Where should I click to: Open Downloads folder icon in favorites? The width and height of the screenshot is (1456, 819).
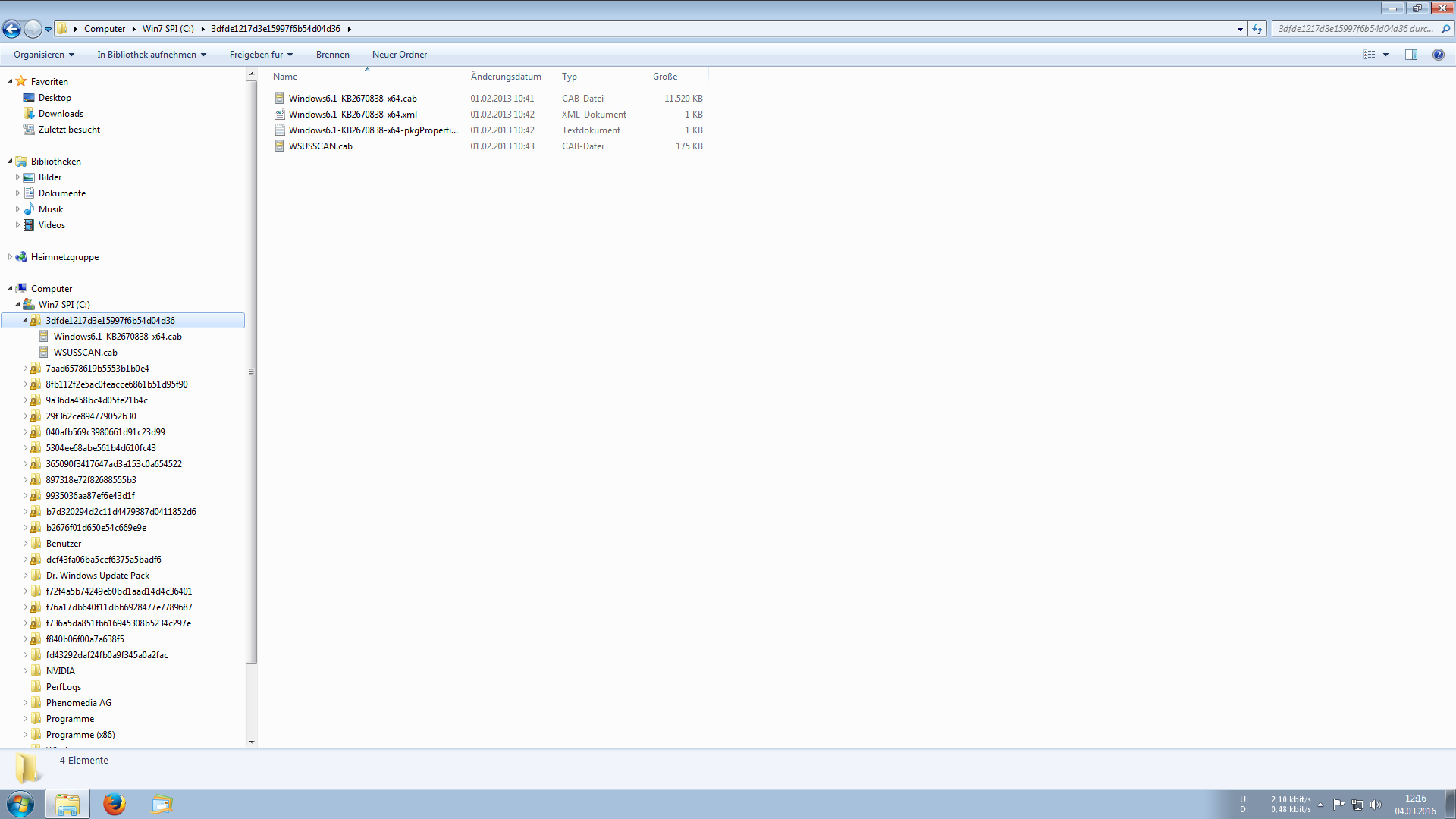pos(29,114)
